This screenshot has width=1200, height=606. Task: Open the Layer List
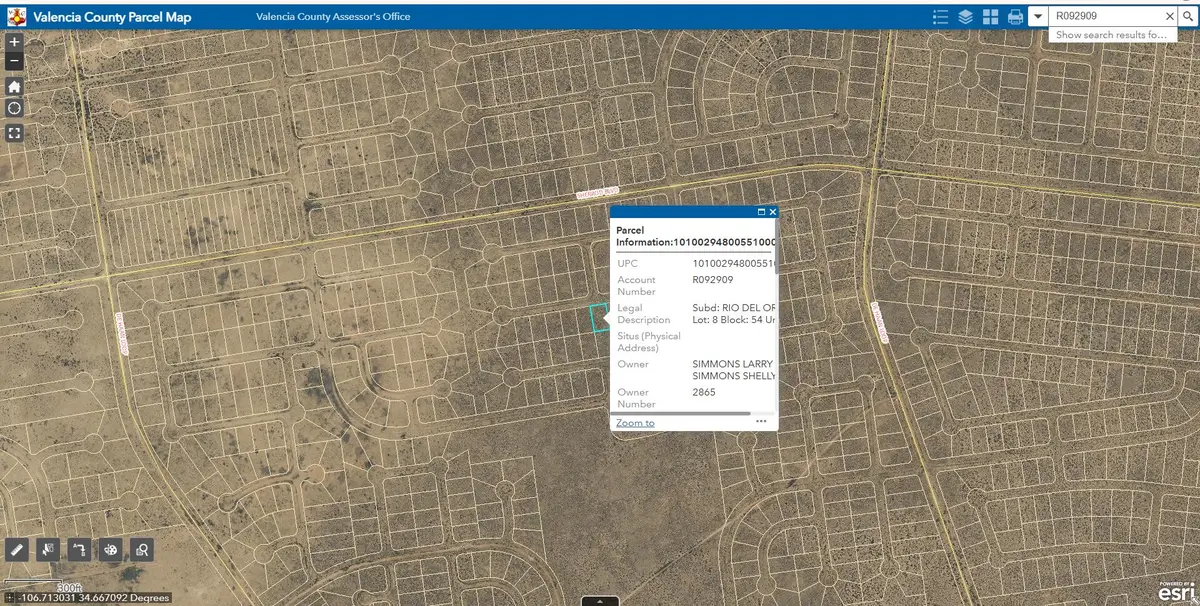click(x=964, y=16)
